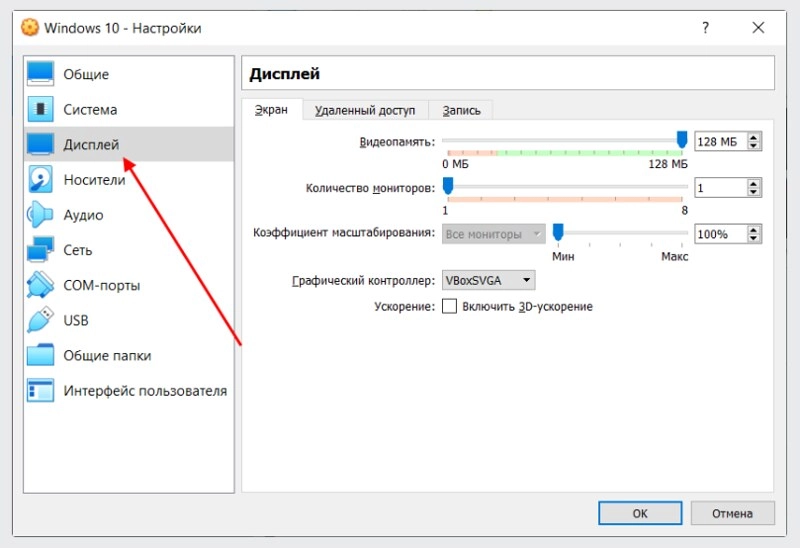The width and height of the screenshot is (800, 548).
Task: Click the Отмена button
Action: (x=732, y=513)
